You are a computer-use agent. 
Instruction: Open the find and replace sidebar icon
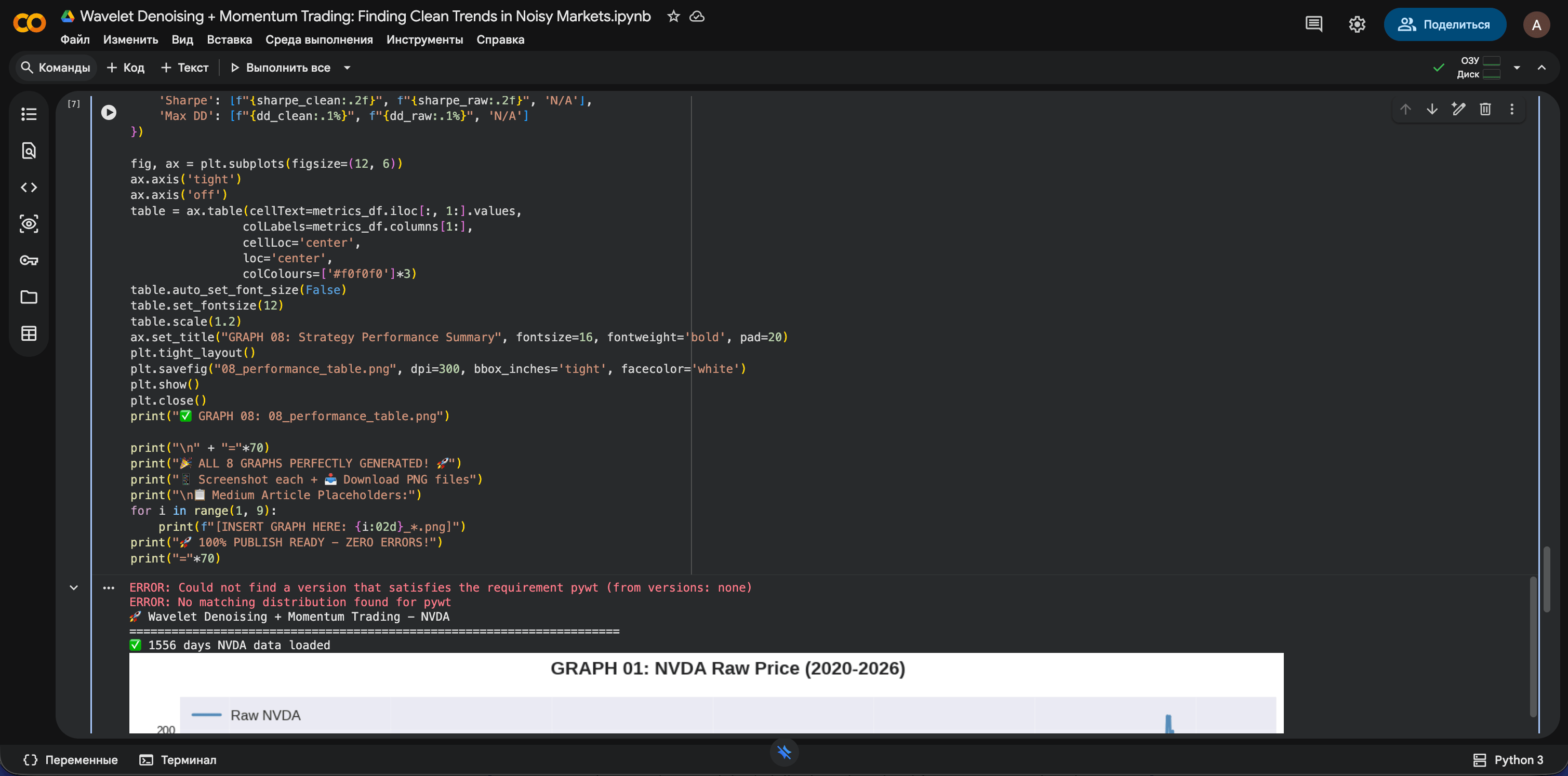pyautogui.click(x=29, y=151)
